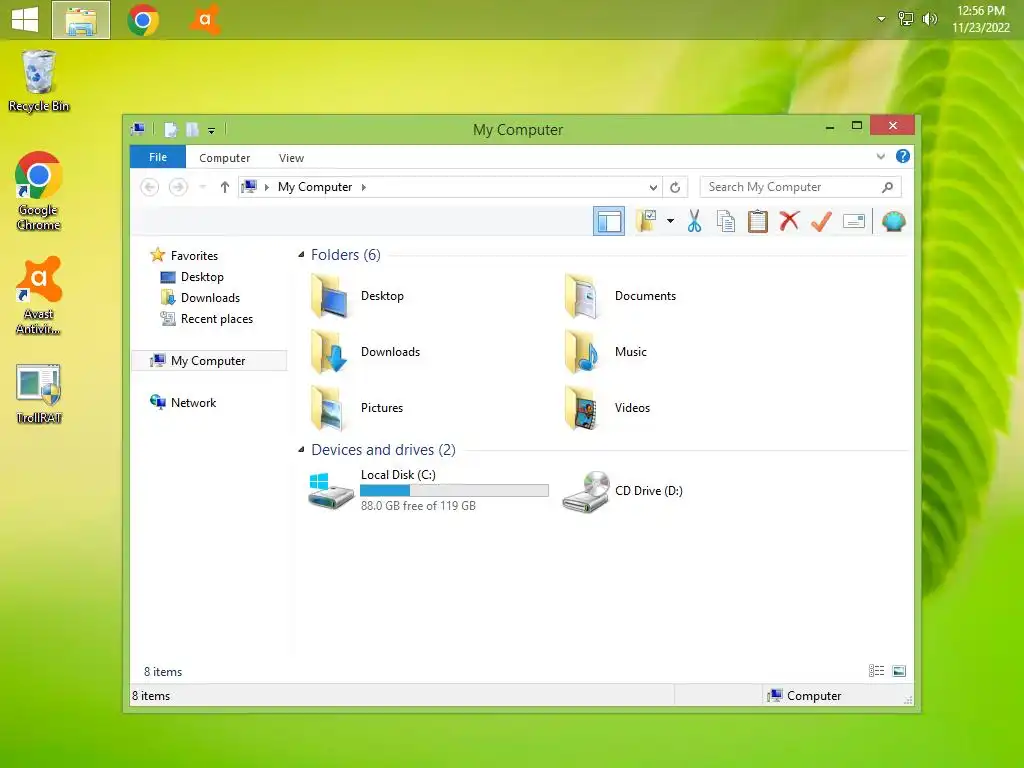Open the address bar history dropdown

click(x=653, y=187)
